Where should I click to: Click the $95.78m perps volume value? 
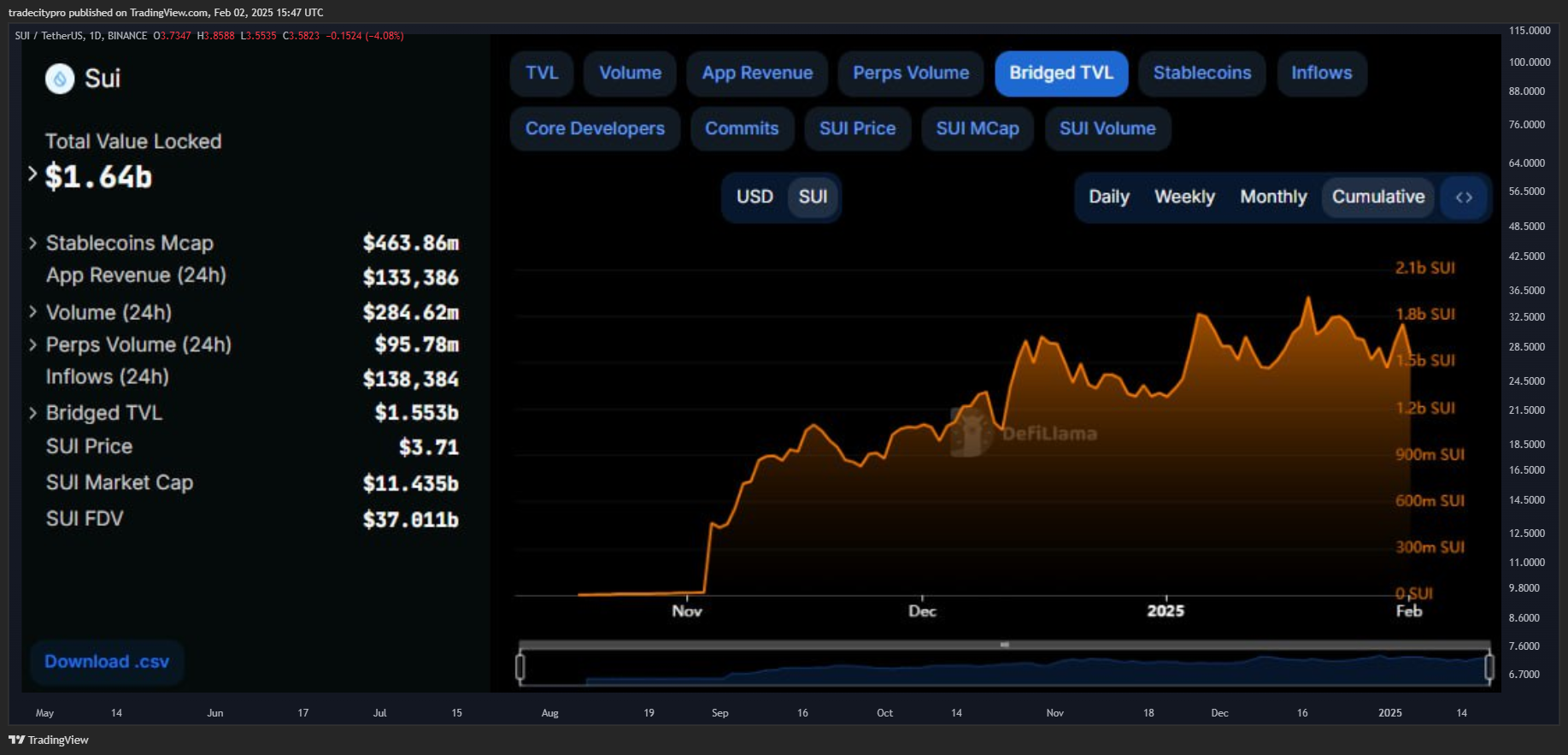click(x=417, y=345)
